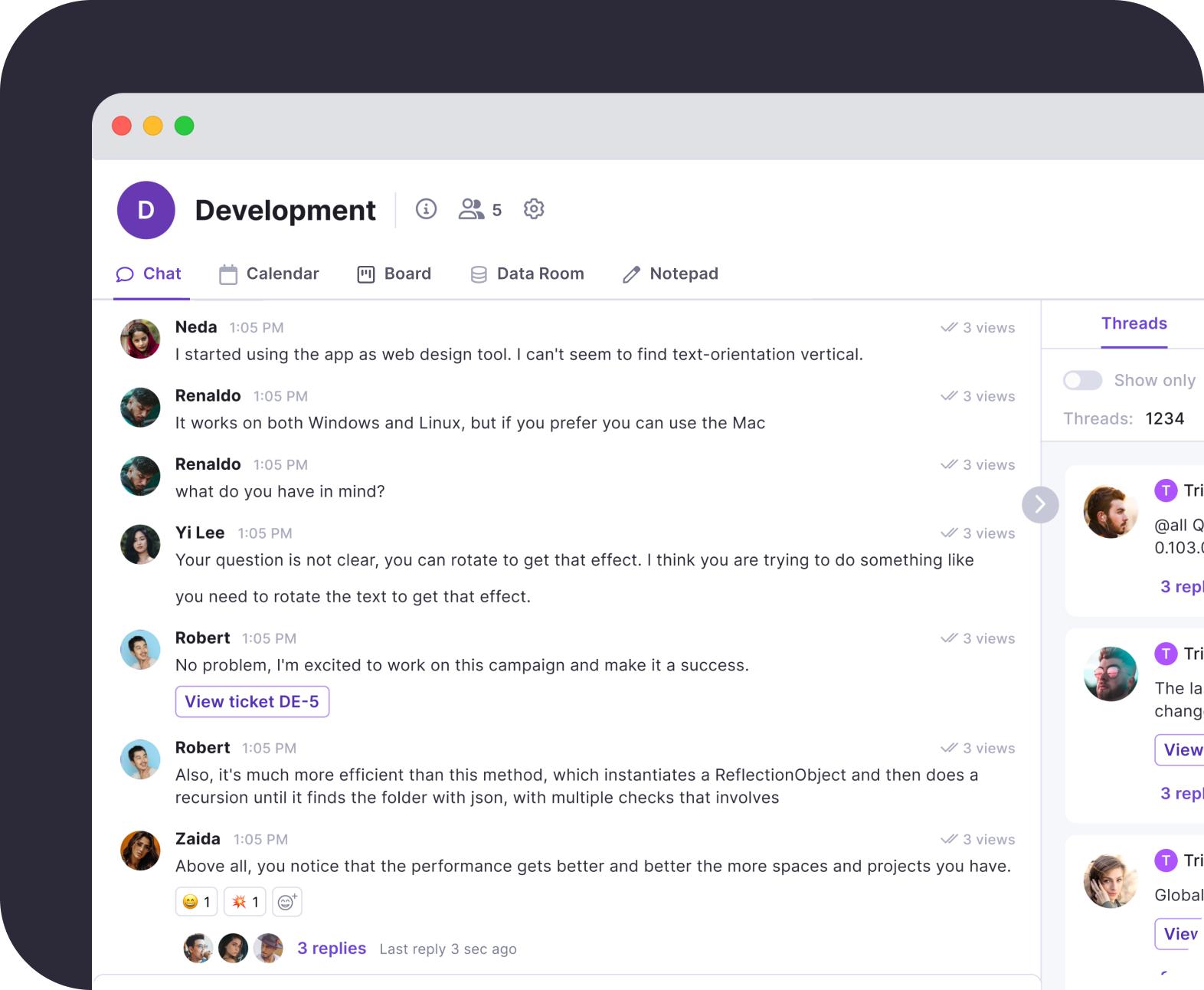Switch to the Board tab
Image resolution: width=1204 pixels, height=990 pixels.
click(x=394, y=274)
